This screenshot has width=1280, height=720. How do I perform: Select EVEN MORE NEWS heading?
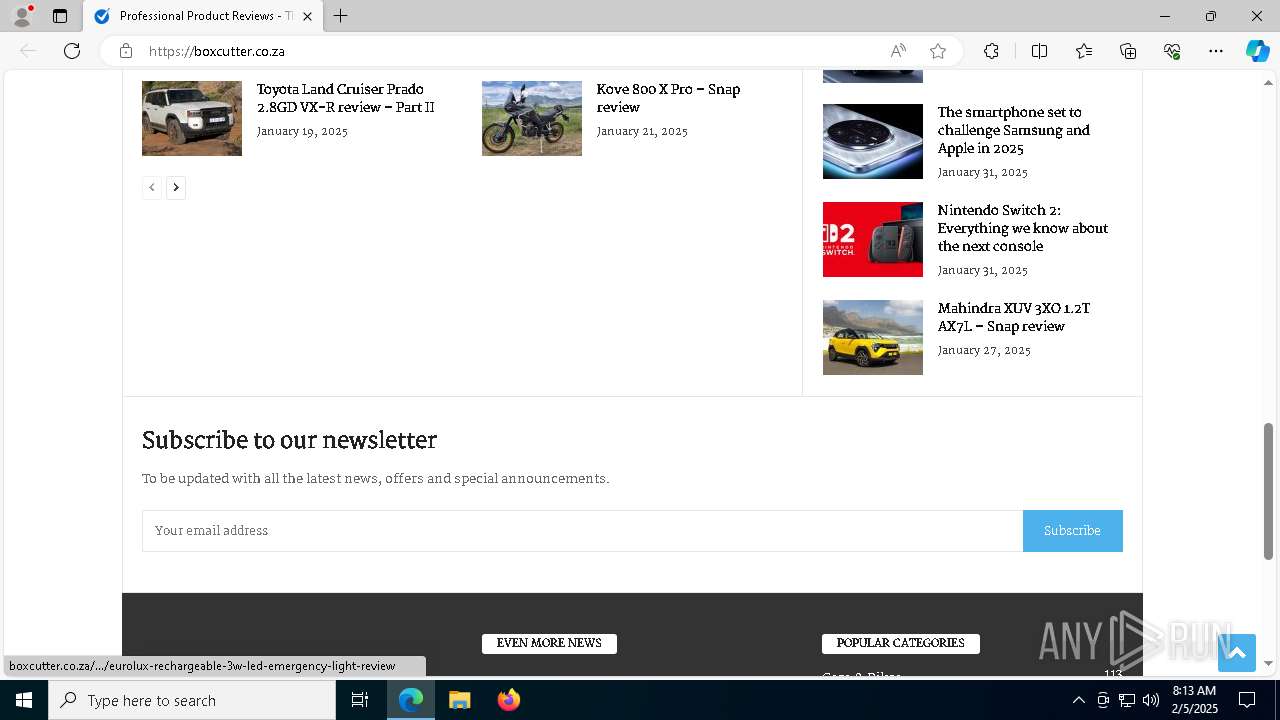(549, 643)
